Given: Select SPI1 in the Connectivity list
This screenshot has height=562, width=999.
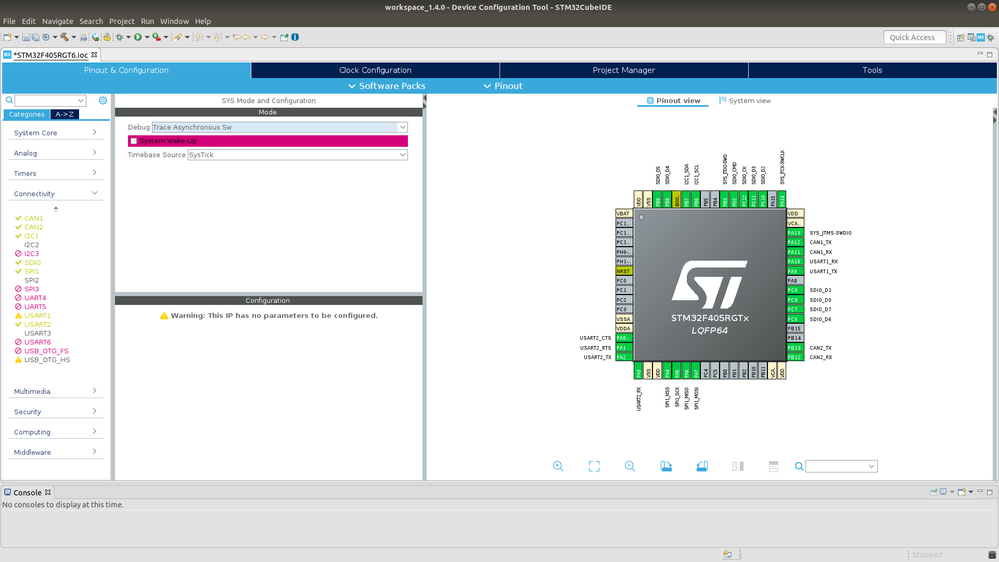Looking at the screenshot, I should [x=31, y=271].
